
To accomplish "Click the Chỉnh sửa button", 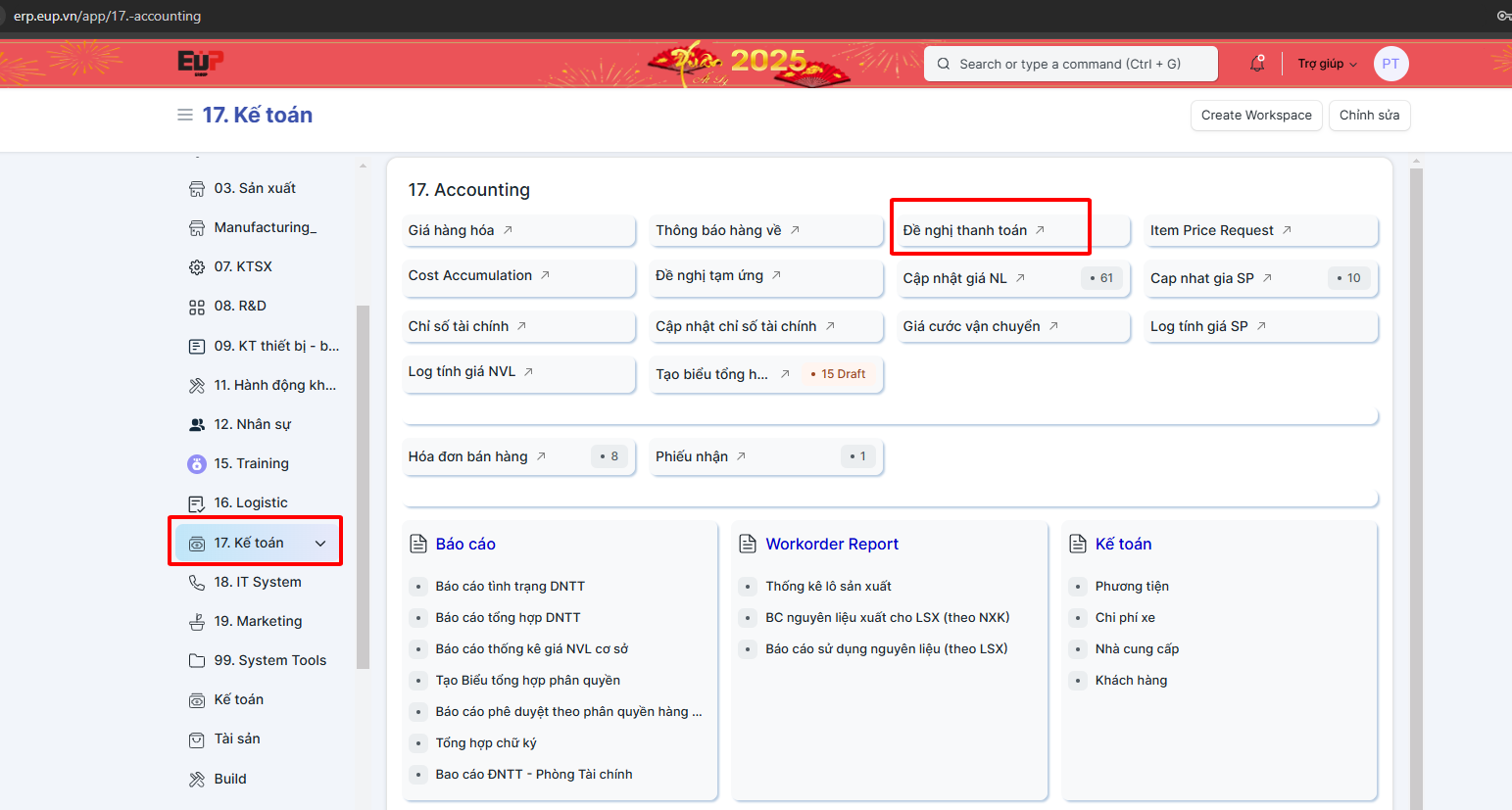I will (1369, 116).
